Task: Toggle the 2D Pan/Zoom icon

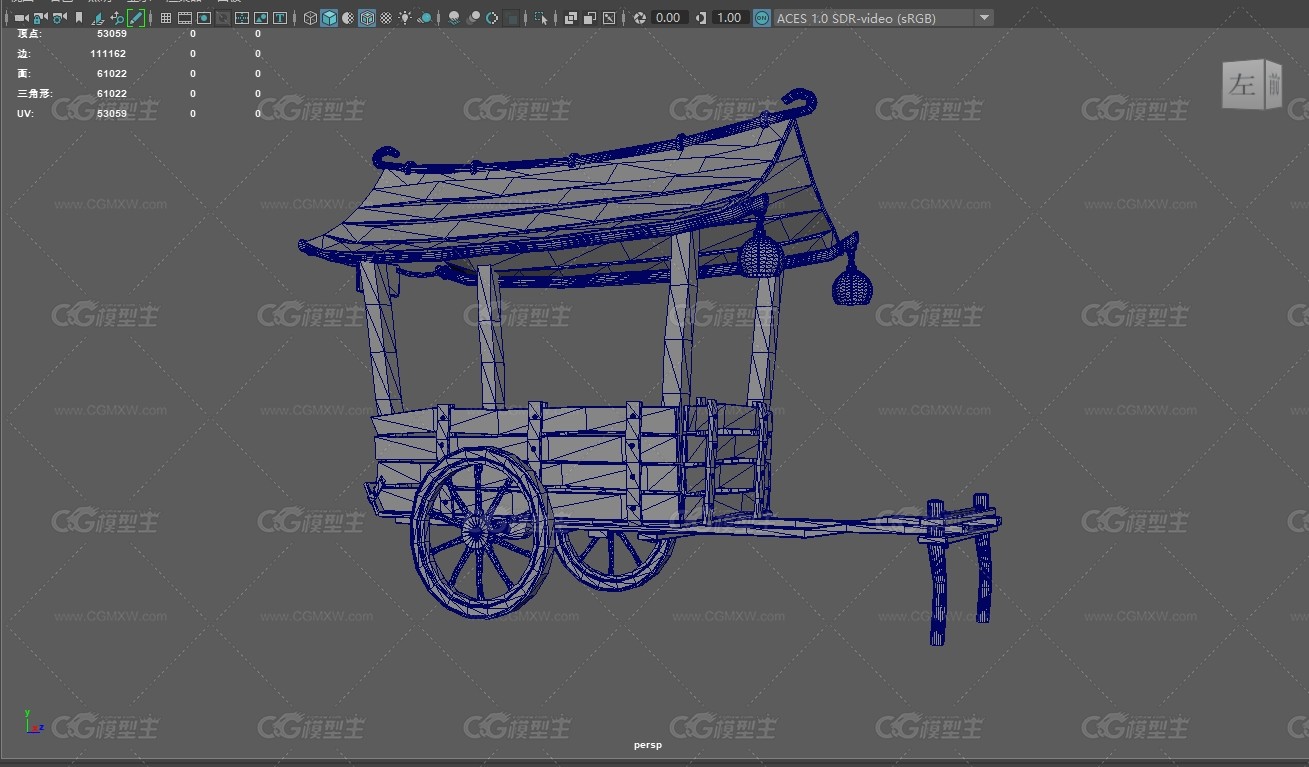Action: (117, 18)
